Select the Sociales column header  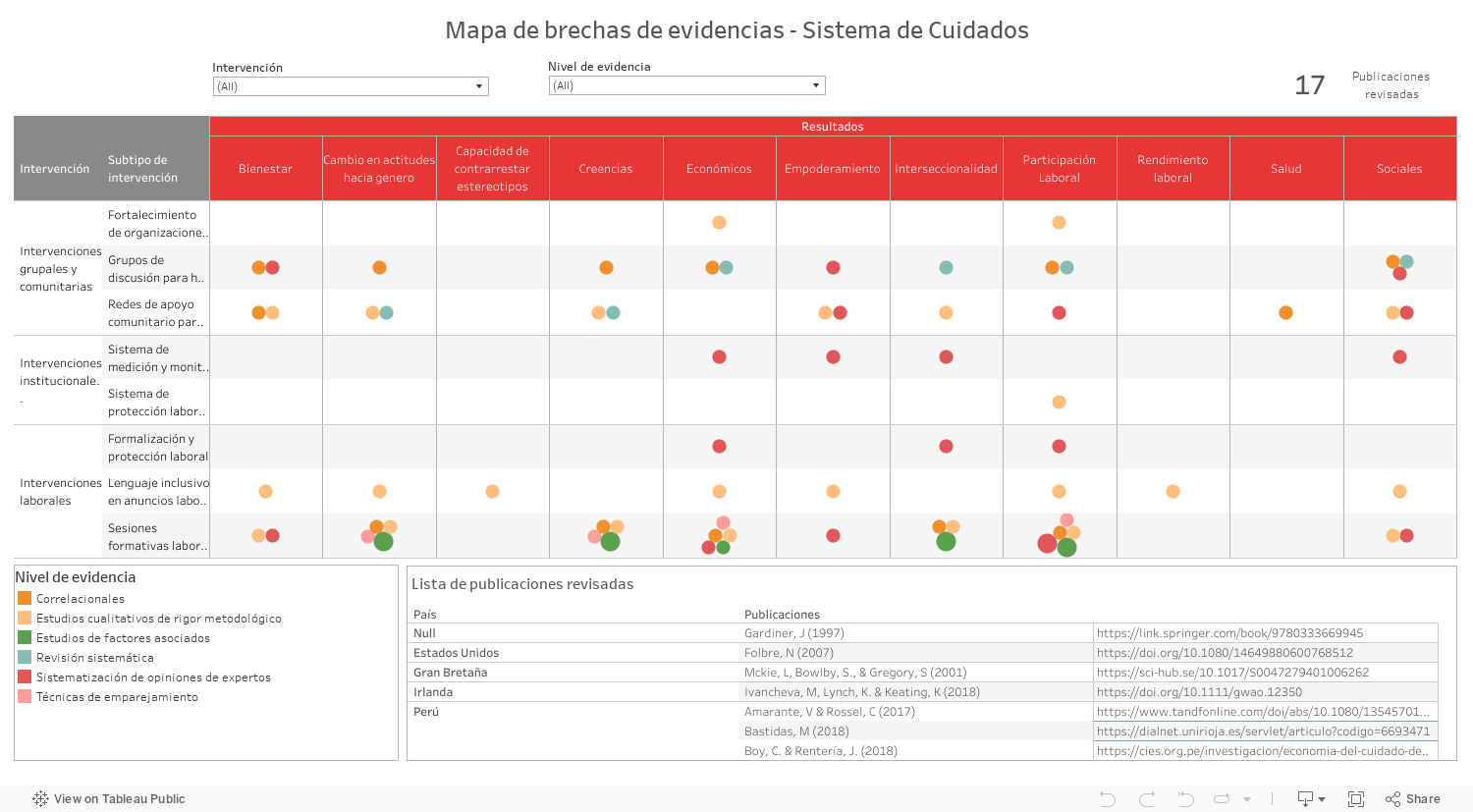(1399, 169)
